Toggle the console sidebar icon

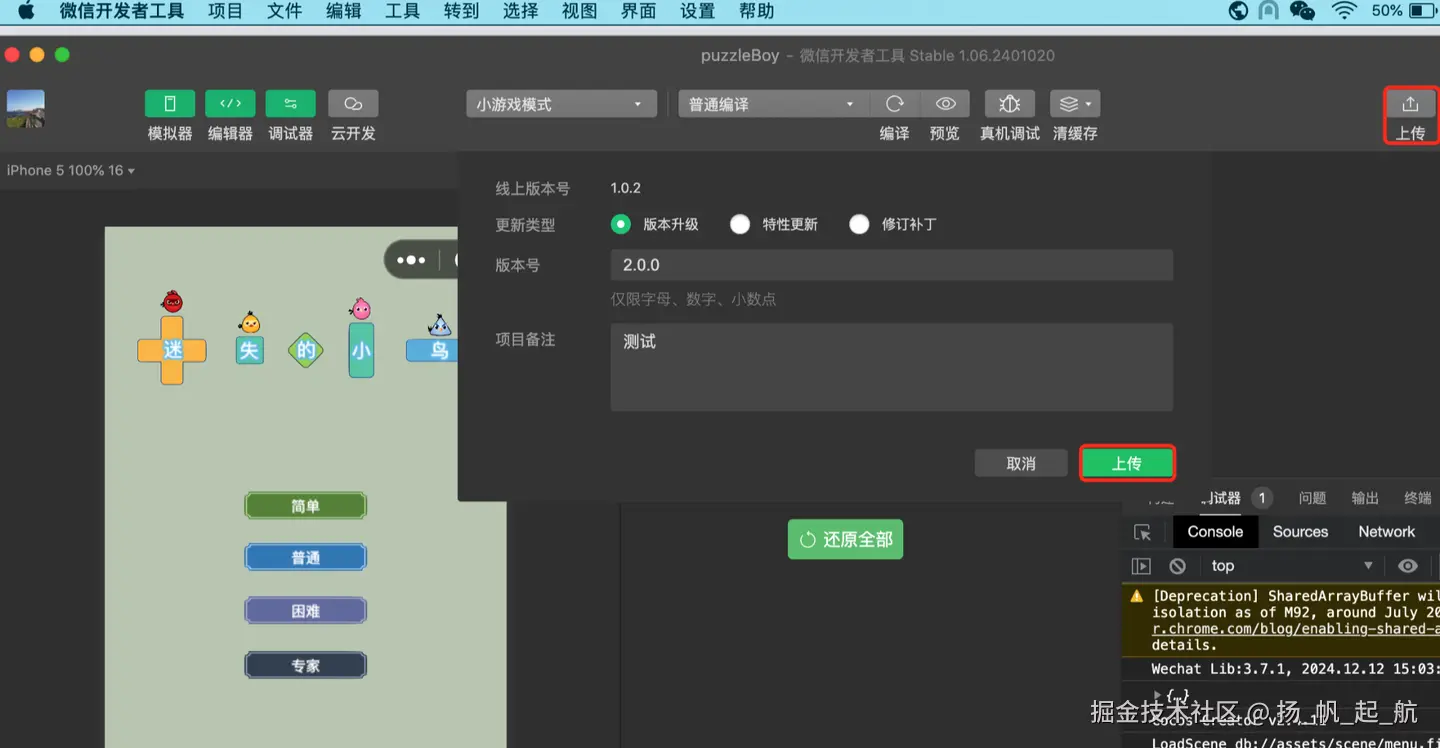click(x=1141, y=566)
